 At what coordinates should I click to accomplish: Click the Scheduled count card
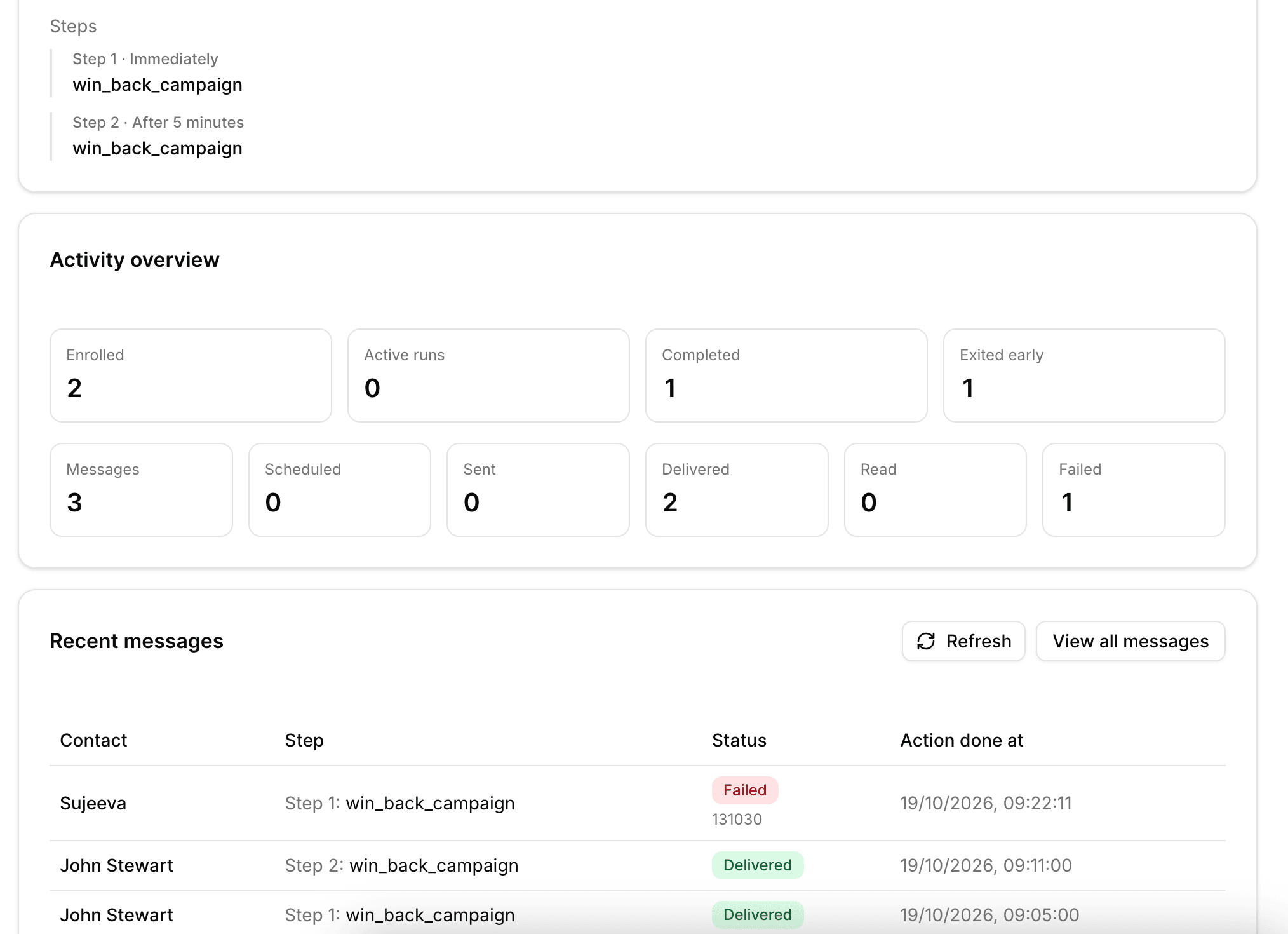[340, 490]
